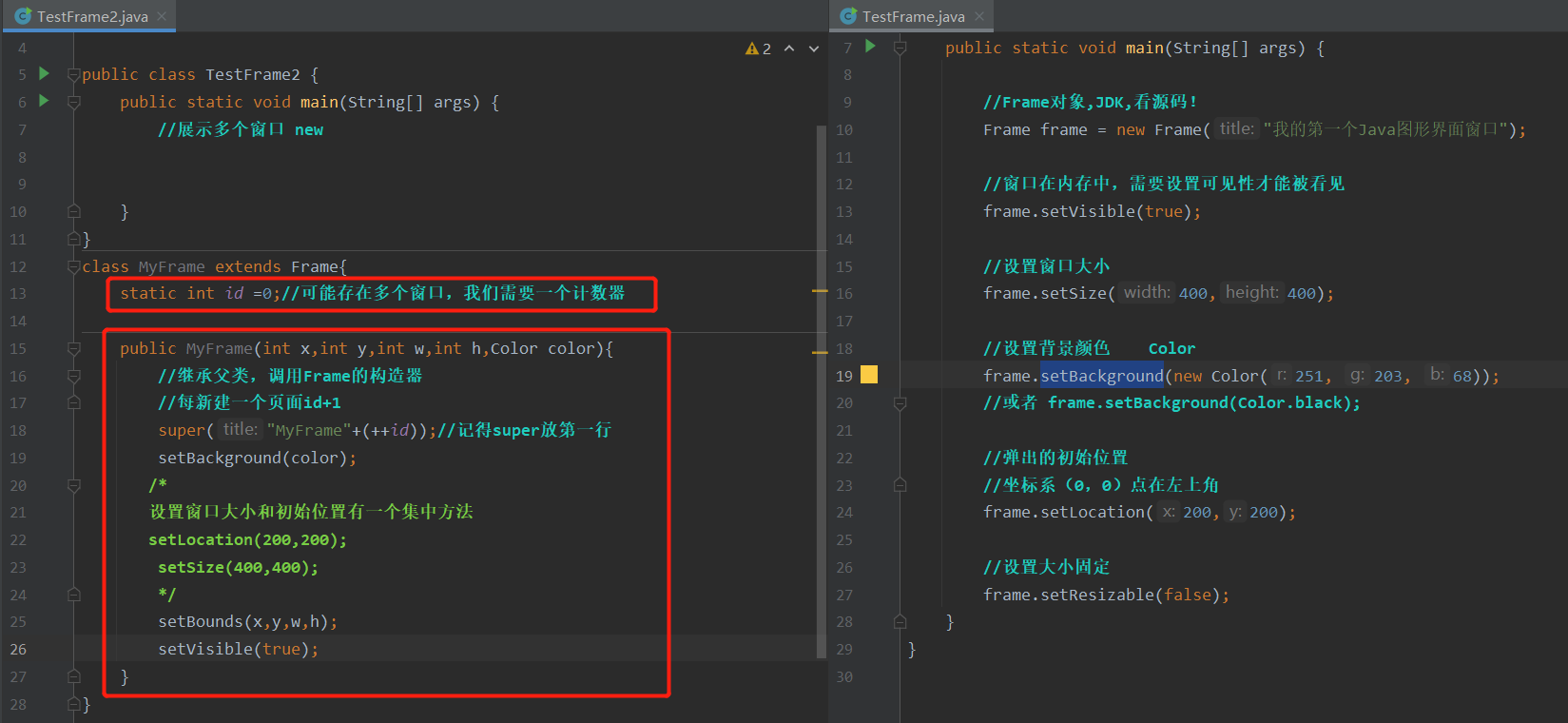Click the '//展示多个窗口 new' comment

tap(241, 129)
